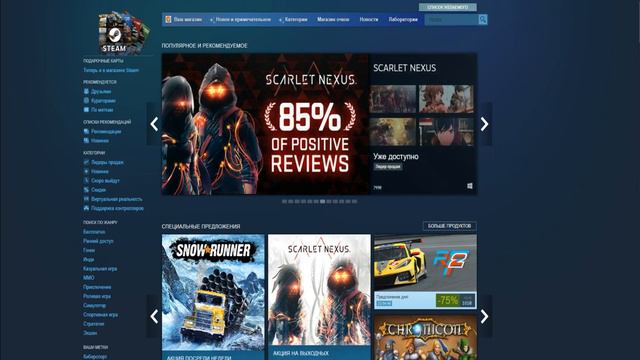Open the Киберспорт tag link
The image size is (640, 360).
coord(95,356)
